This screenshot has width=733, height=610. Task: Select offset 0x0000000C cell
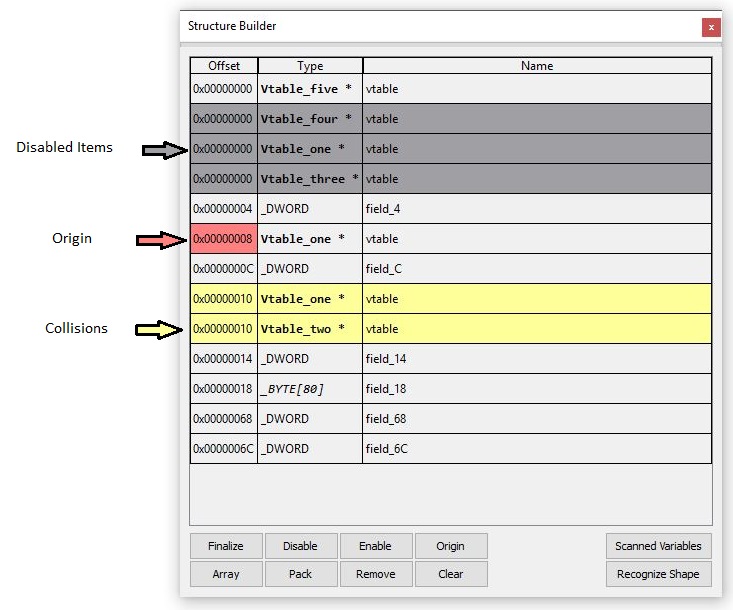[x=224, y=269]
